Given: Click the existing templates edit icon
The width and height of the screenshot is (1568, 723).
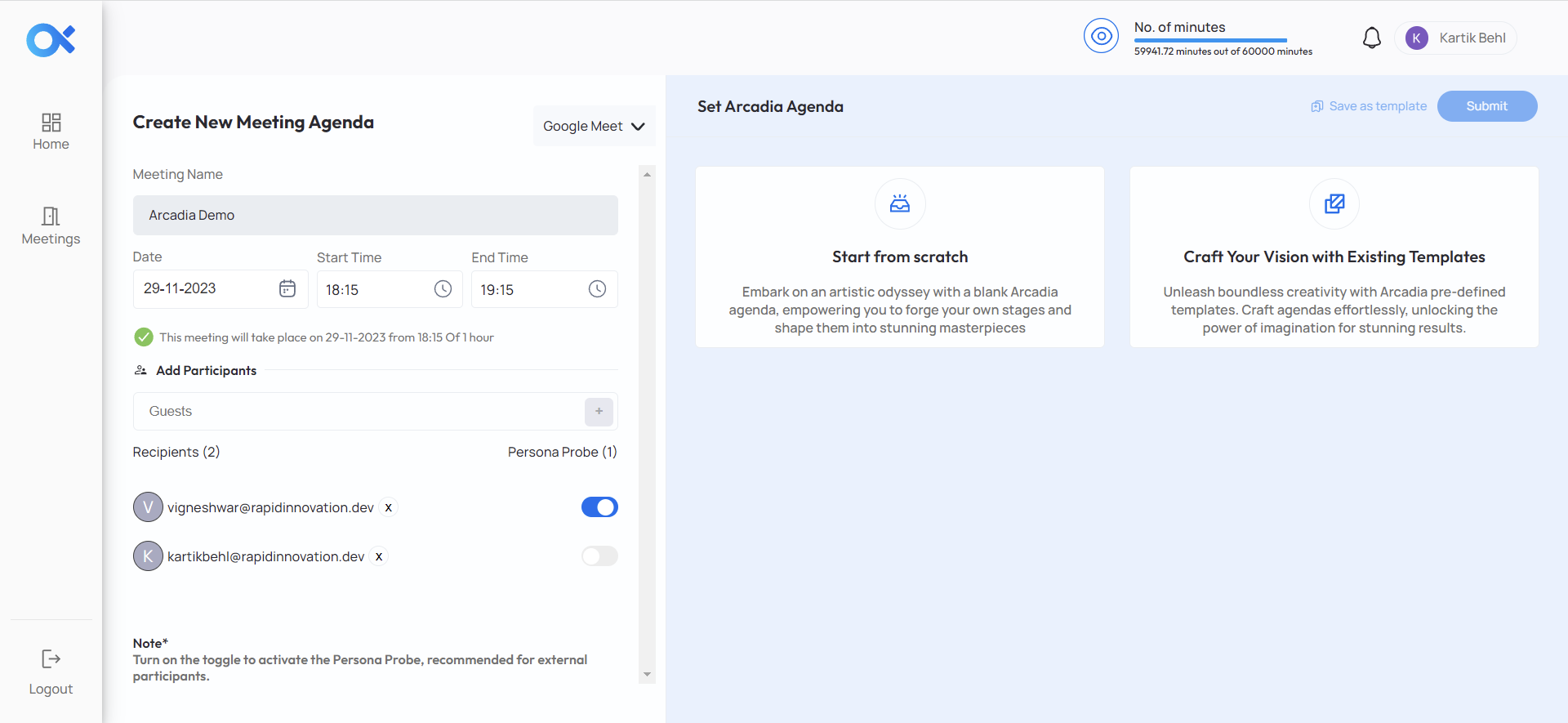Looking at the screenshot, I should coord(1334,203).
